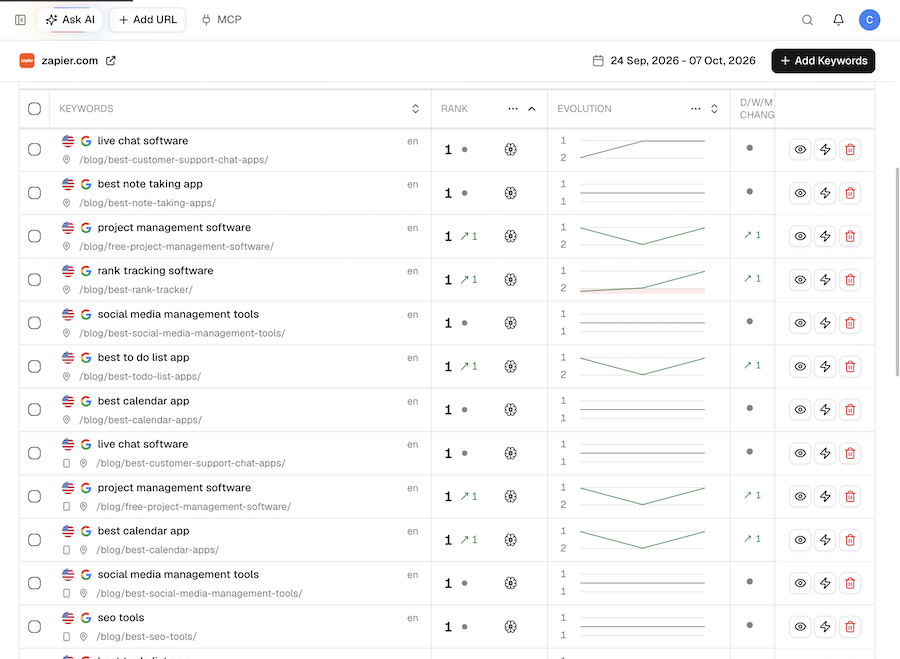Click Google icon next to seo tools

point(86,618)
